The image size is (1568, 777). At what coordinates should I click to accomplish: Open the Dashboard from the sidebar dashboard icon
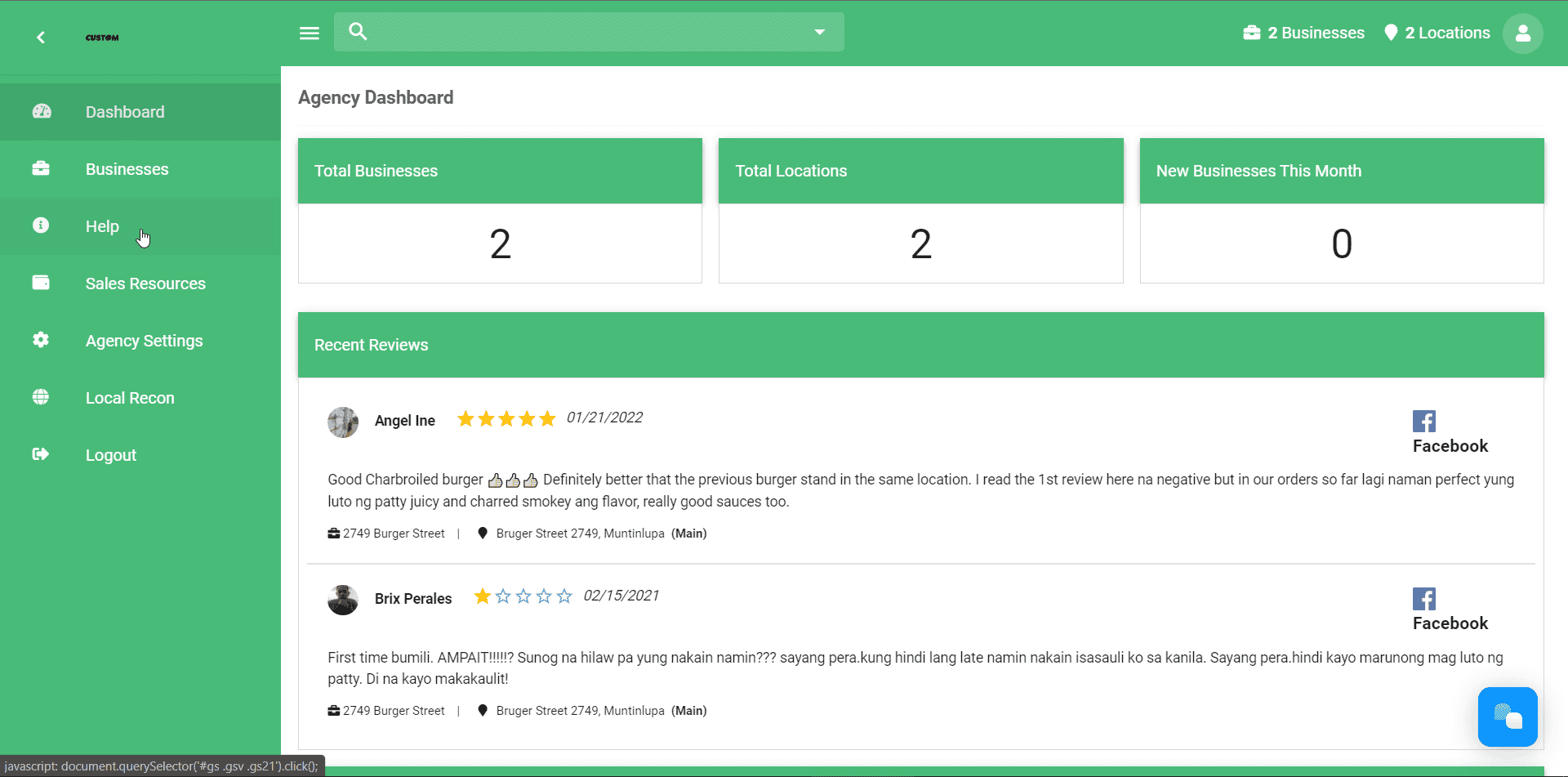pos(41,111)
